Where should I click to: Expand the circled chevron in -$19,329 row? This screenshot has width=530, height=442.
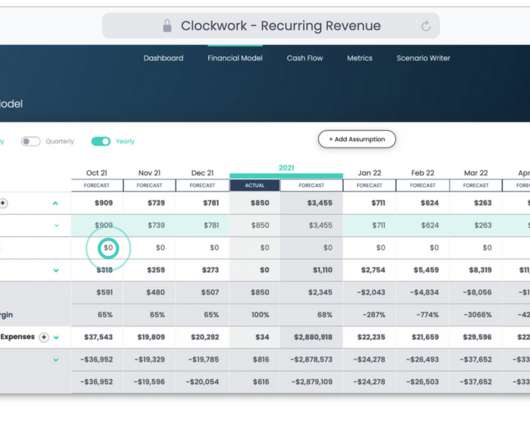(x=56, y=360)
